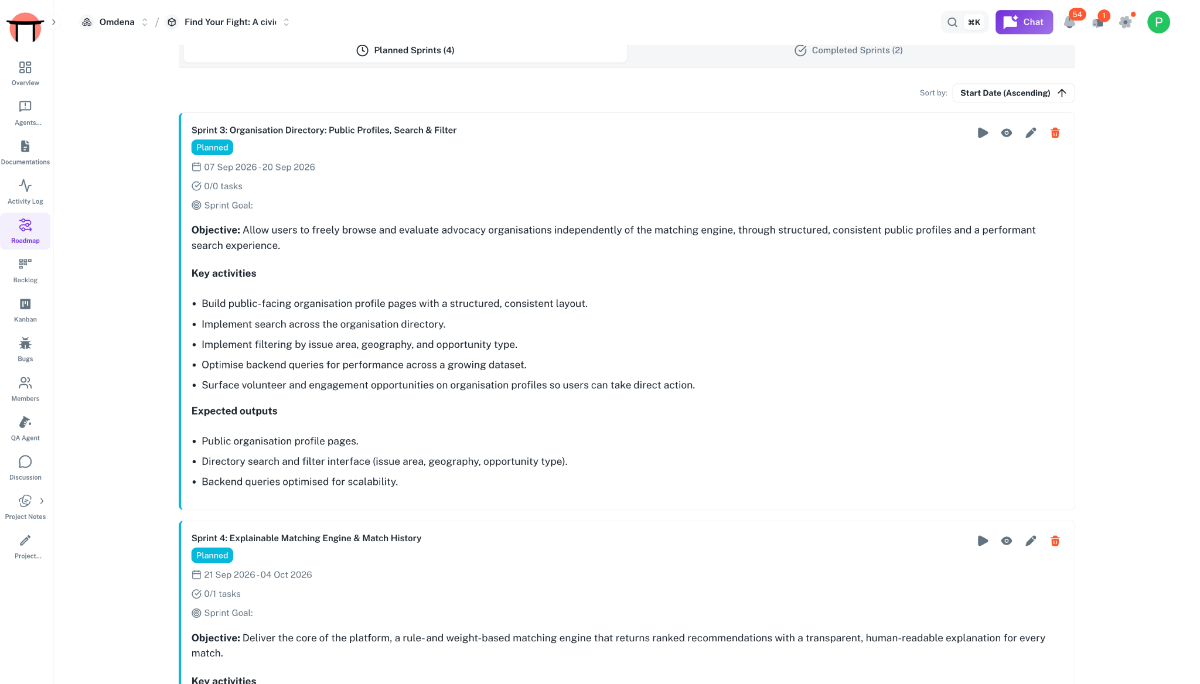Viewport: 1200px width, 684px height.
Task: Open the notifications bell with 54 badge
Action: point(1070,21)
